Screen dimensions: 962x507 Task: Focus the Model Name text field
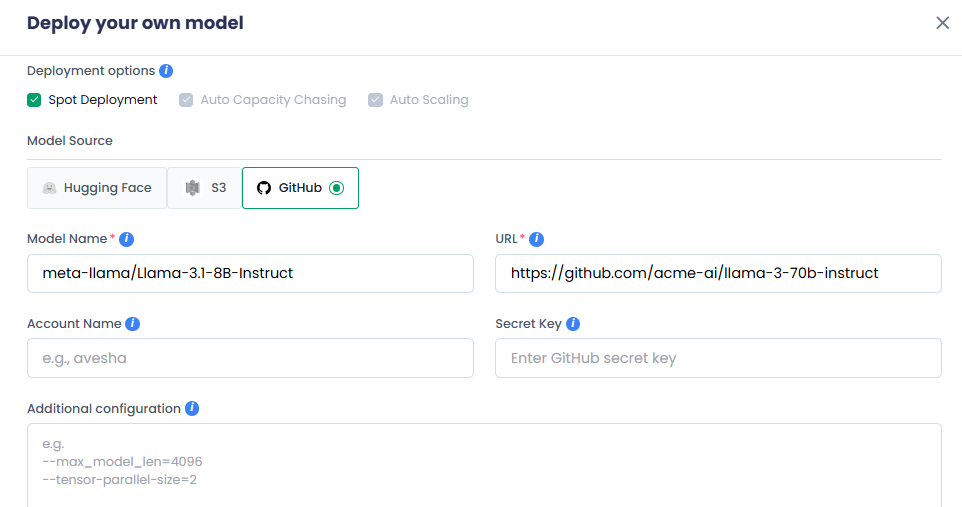coord(250,273)
